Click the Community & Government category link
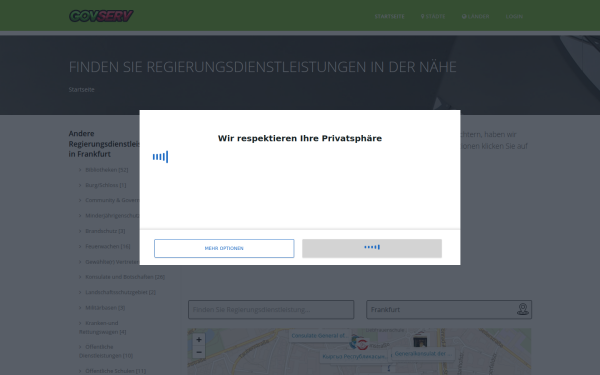The image size is (600, 375). click(x=112, y=201)
